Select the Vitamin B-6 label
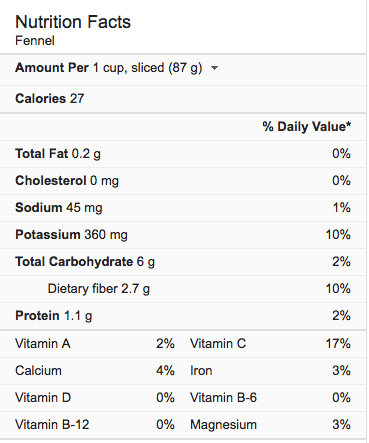This screenshot has height=443, width=369. pos(223,398)
